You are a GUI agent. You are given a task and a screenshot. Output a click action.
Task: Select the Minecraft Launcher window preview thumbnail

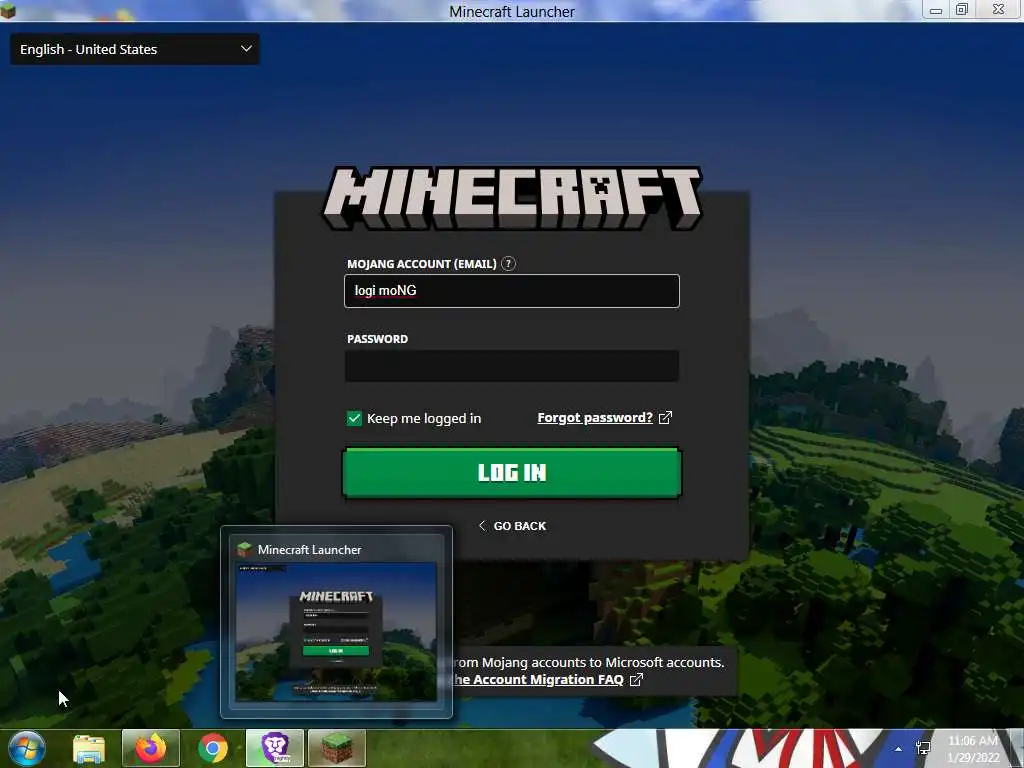pos(336,632)
